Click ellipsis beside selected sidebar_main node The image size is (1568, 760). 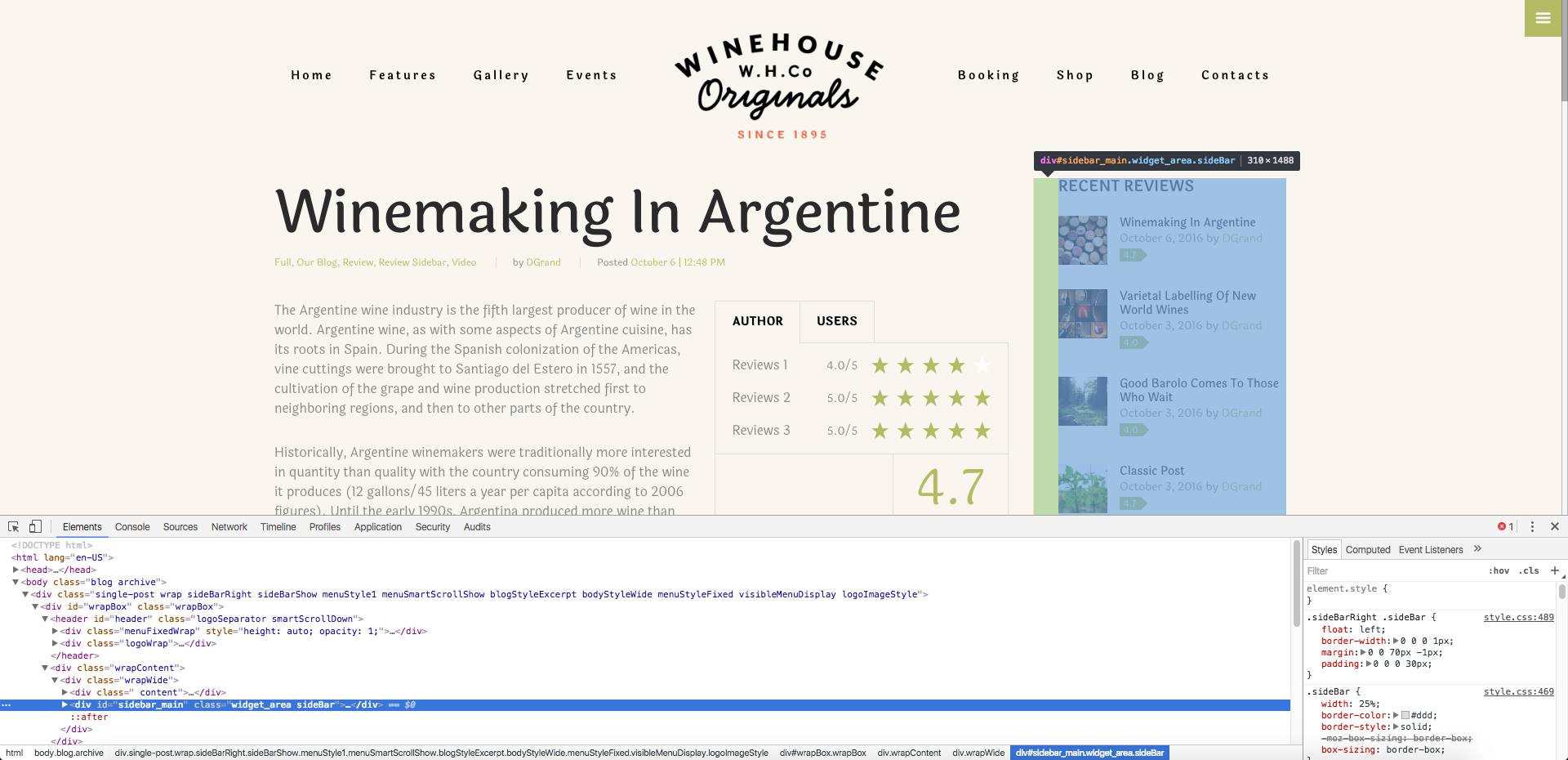pos(7,704)
